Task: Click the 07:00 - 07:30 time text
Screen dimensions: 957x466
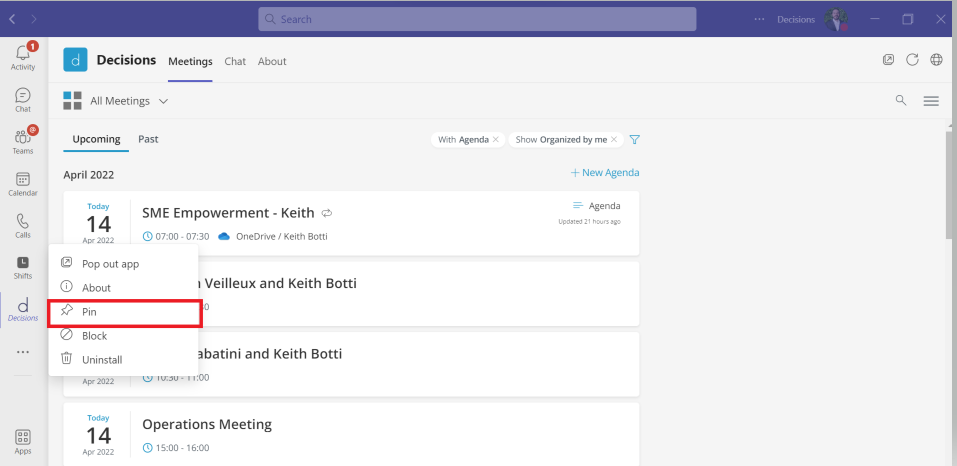Action: click(x=182, y=236)
